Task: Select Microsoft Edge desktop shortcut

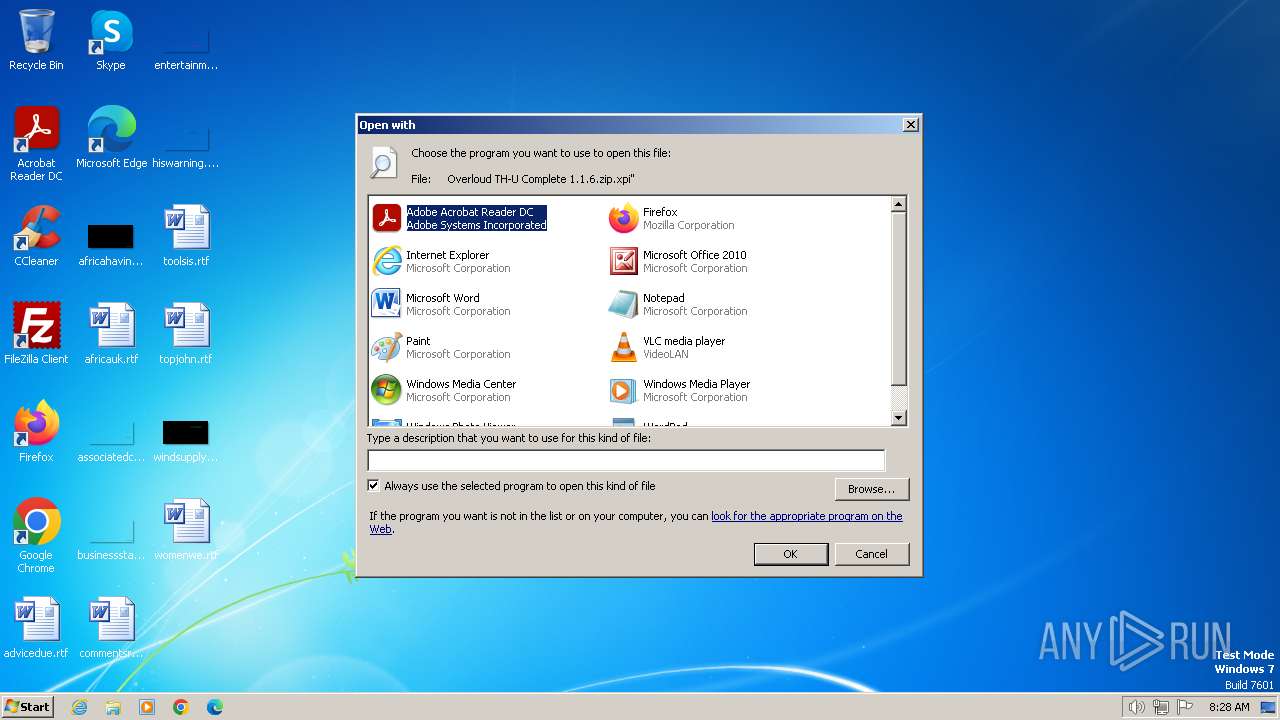Action: coord(111,138)
